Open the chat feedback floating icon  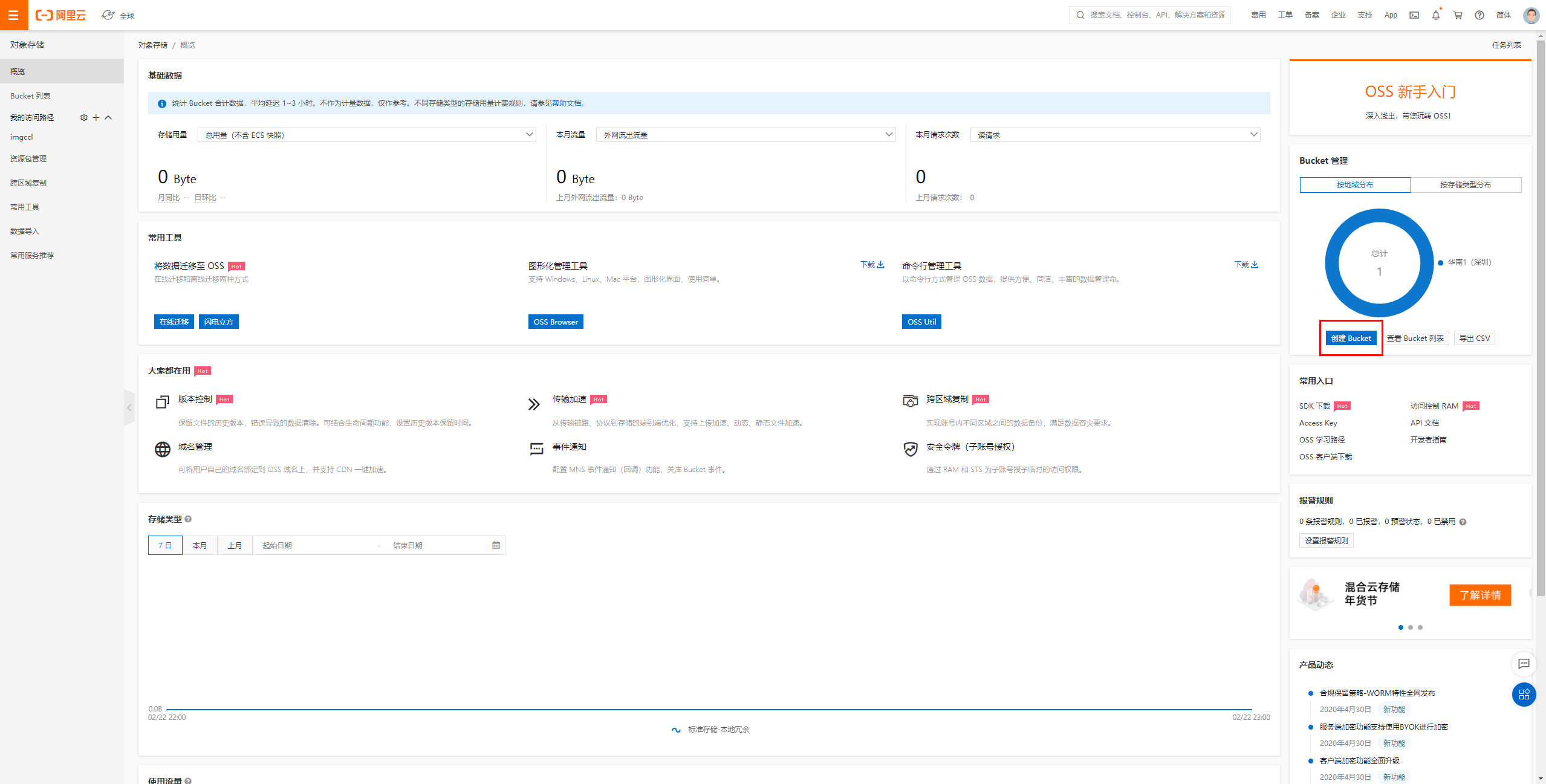[1524, 664]
